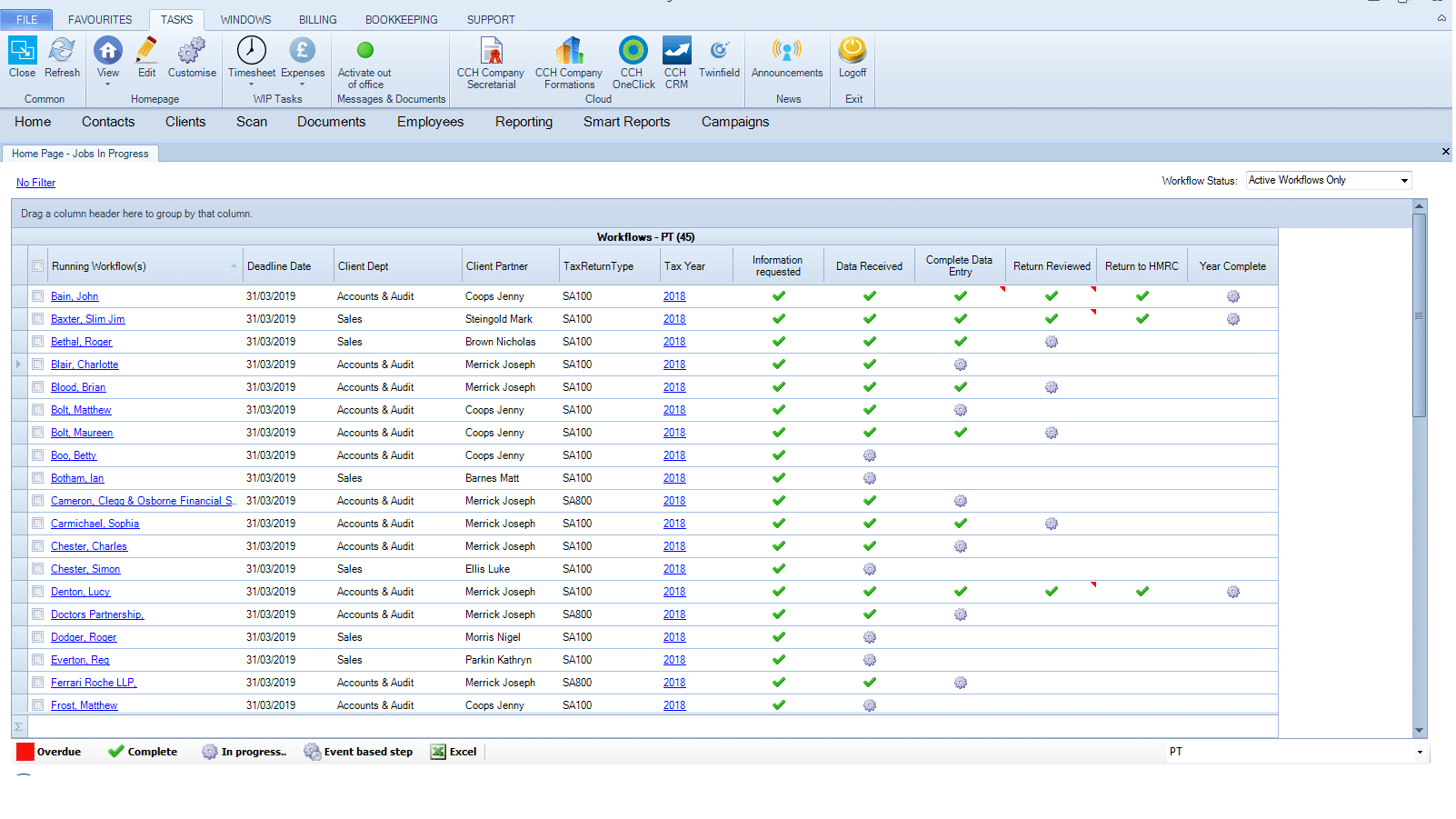Tick the checkbox for Everton, Reg
This screenshot has width=1456, height=819.
tap(37, 660)
